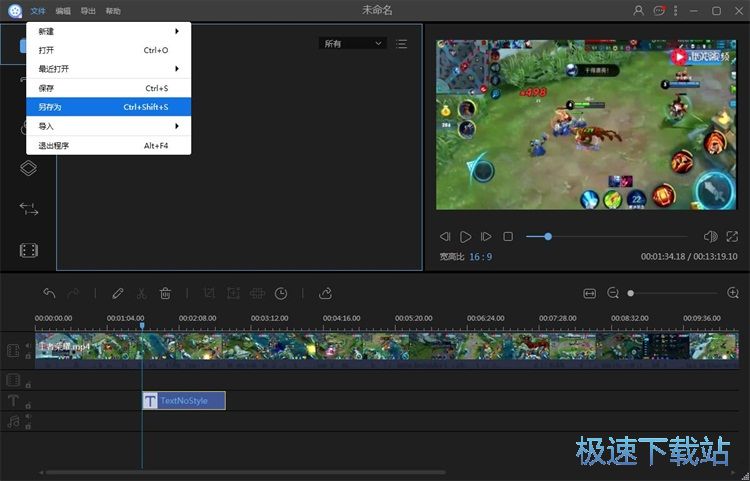Image resolution: width=750 pixels, height=481 pixels.
Task: Open the transitions panel in sidebar
Action: click(x=28, y=209)
